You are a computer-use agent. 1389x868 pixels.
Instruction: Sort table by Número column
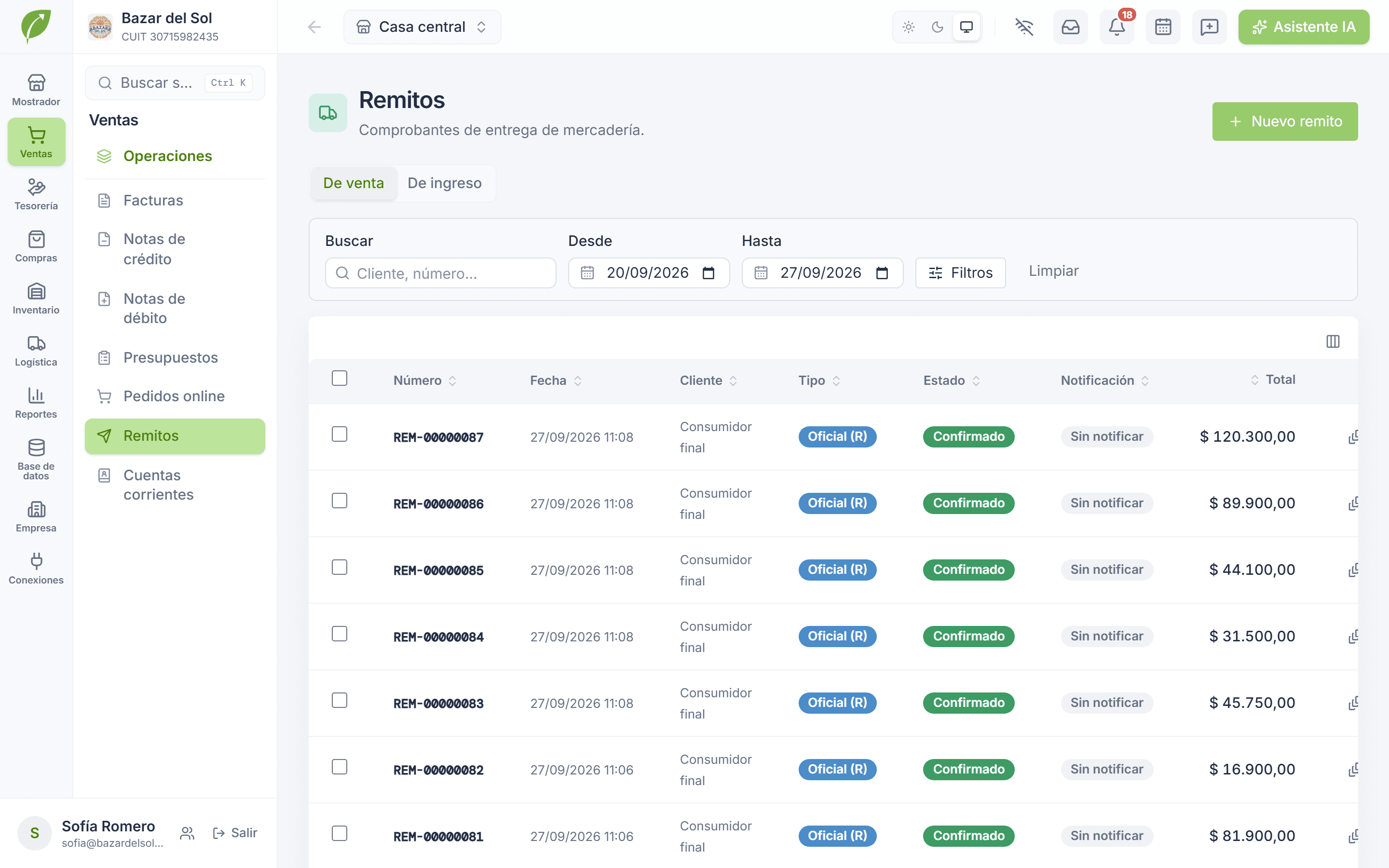point(425,380)
